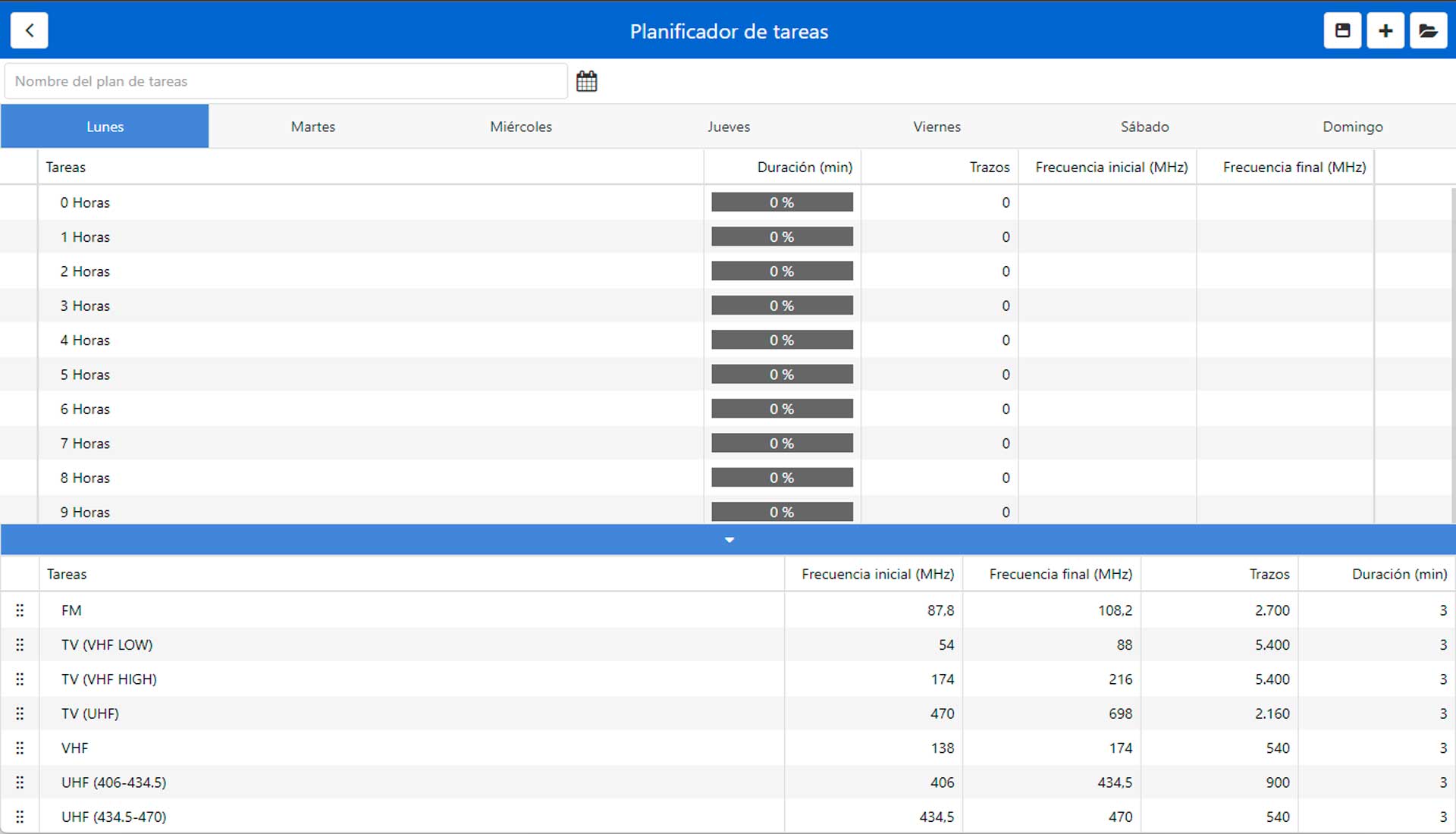
Task: Select the 7 Horas row
Action: [726, 444]
